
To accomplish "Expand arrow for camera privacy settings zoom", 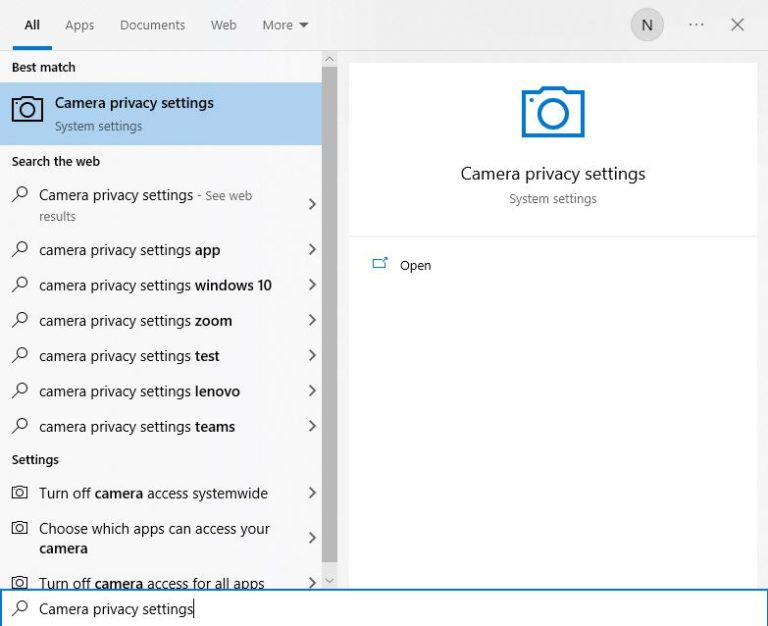I will pos(312,320).
